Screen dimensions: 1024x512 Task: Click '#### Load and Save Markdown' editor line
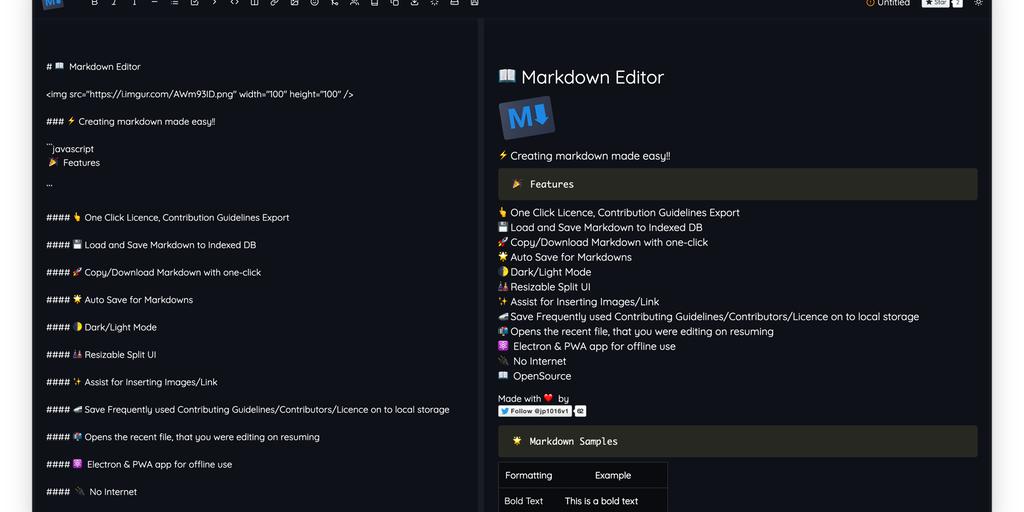click(x=151, y=245)
